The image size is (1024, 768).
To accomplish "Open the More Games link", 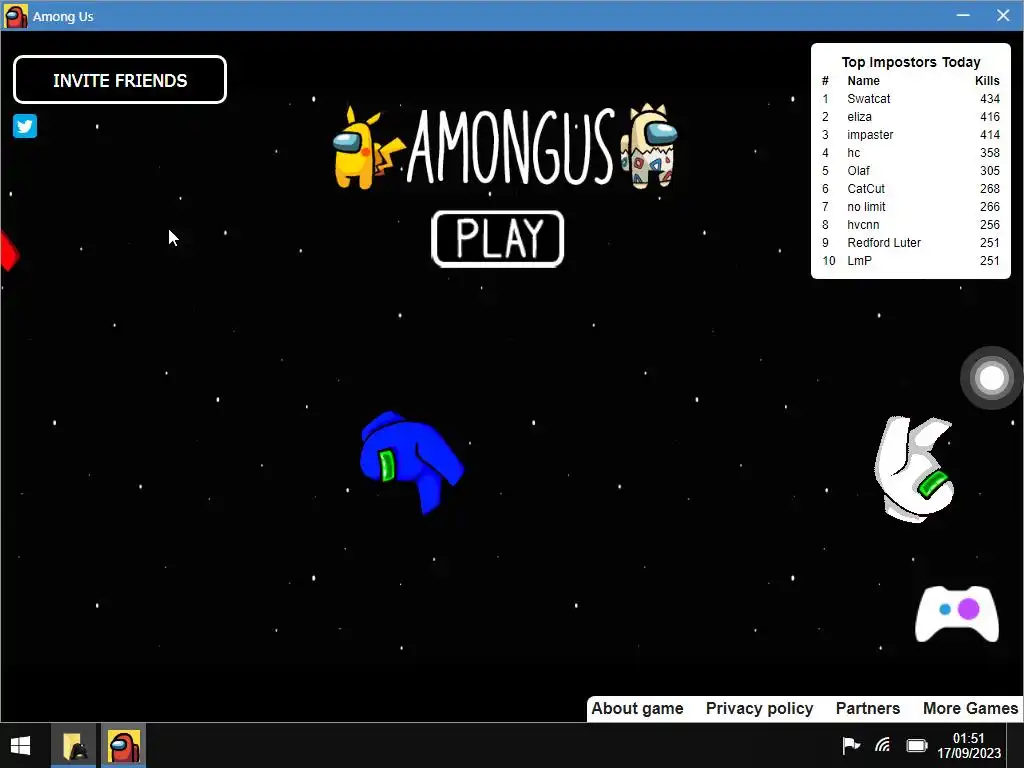I will pyautogui.click(x=970, y=709).
